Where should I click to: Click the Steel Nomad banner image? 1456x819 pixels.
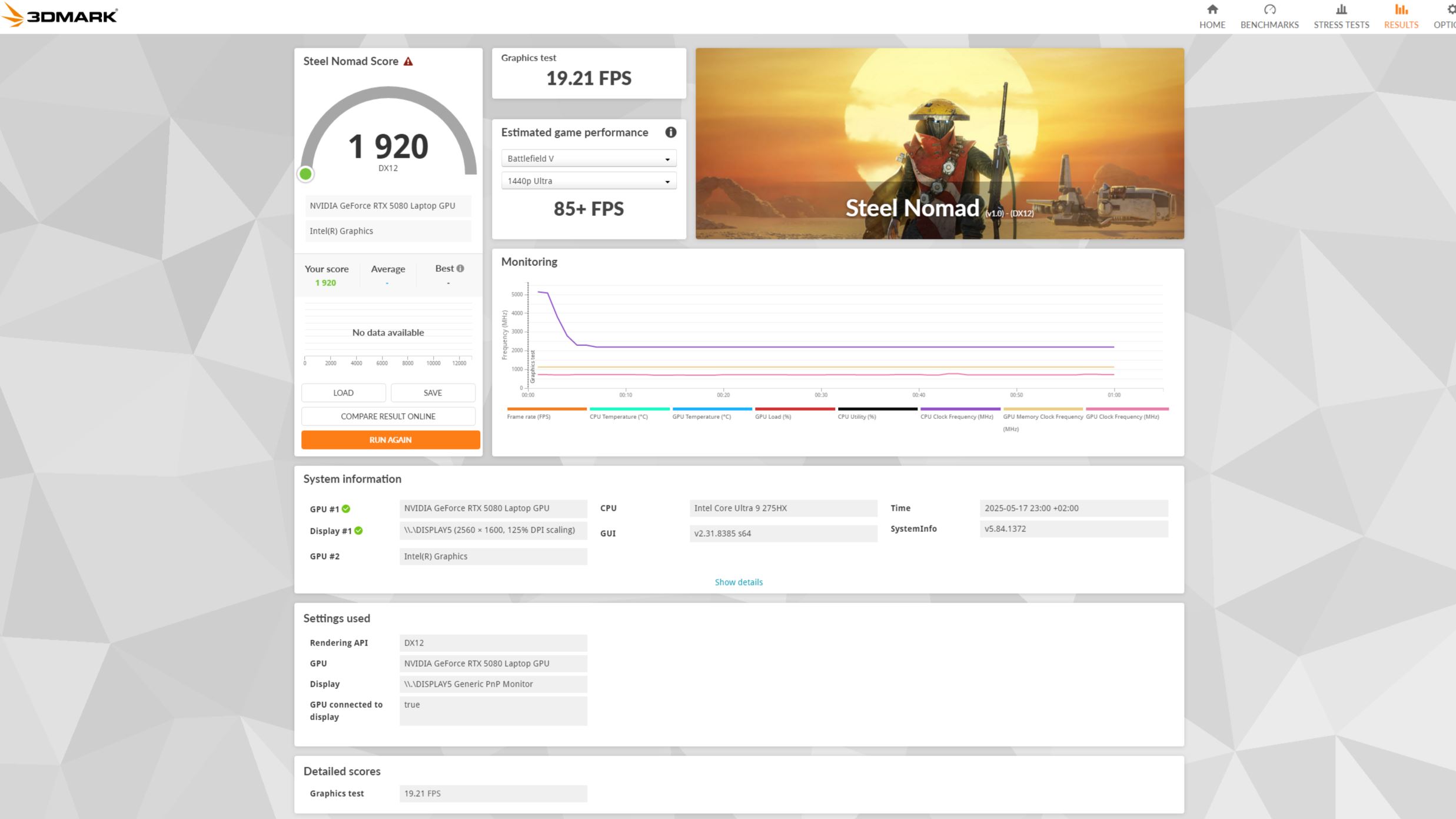[939, 144]
